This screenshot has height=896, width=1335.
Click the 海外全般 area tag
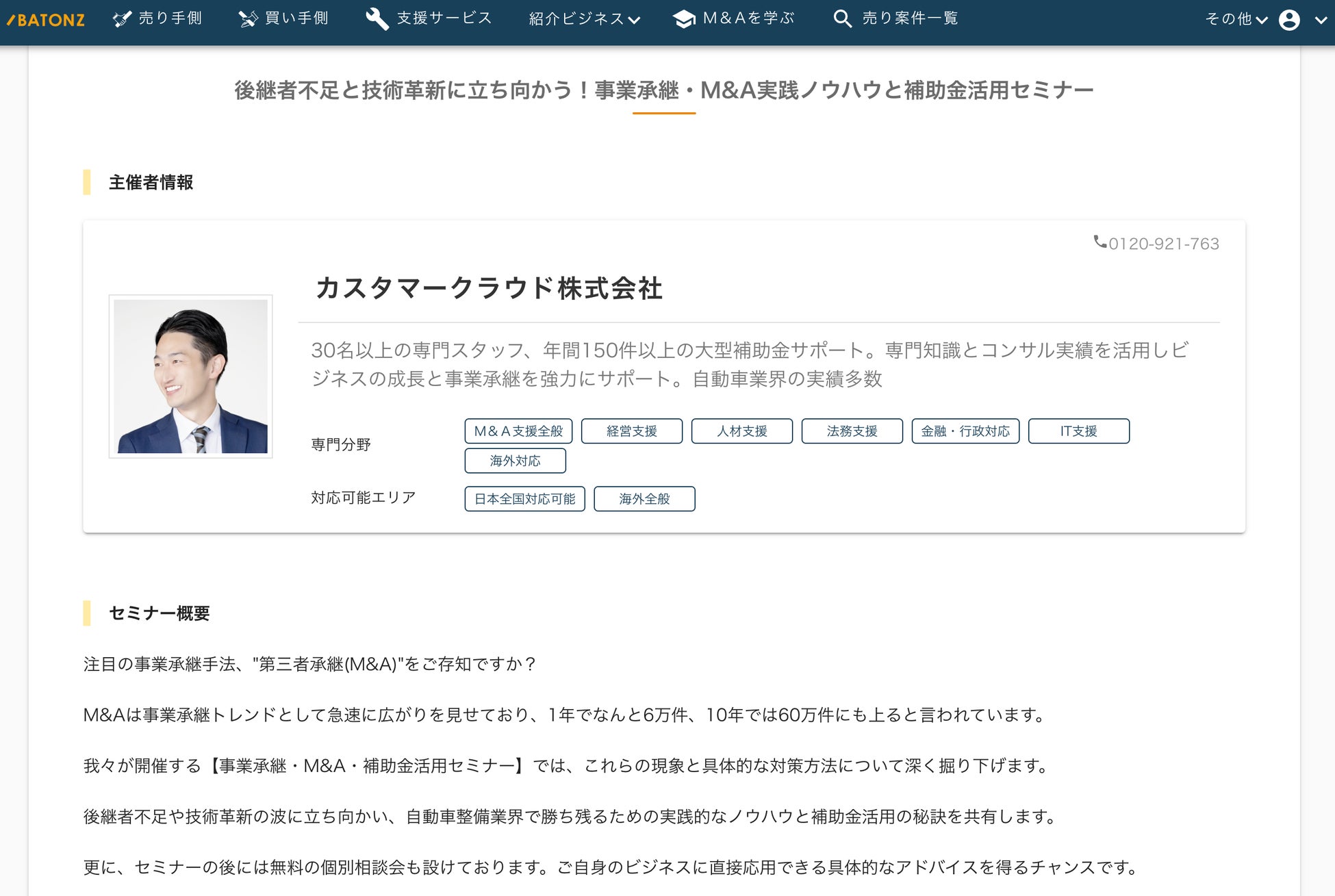[644, 499]
